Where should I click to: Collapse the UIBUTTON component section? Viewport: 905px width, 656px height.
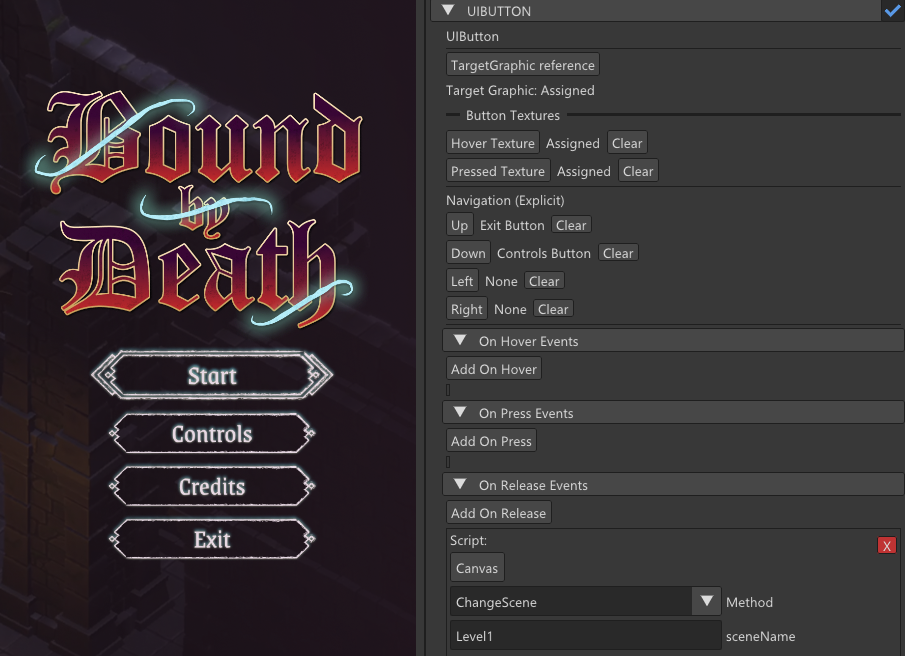pos(448,10)
